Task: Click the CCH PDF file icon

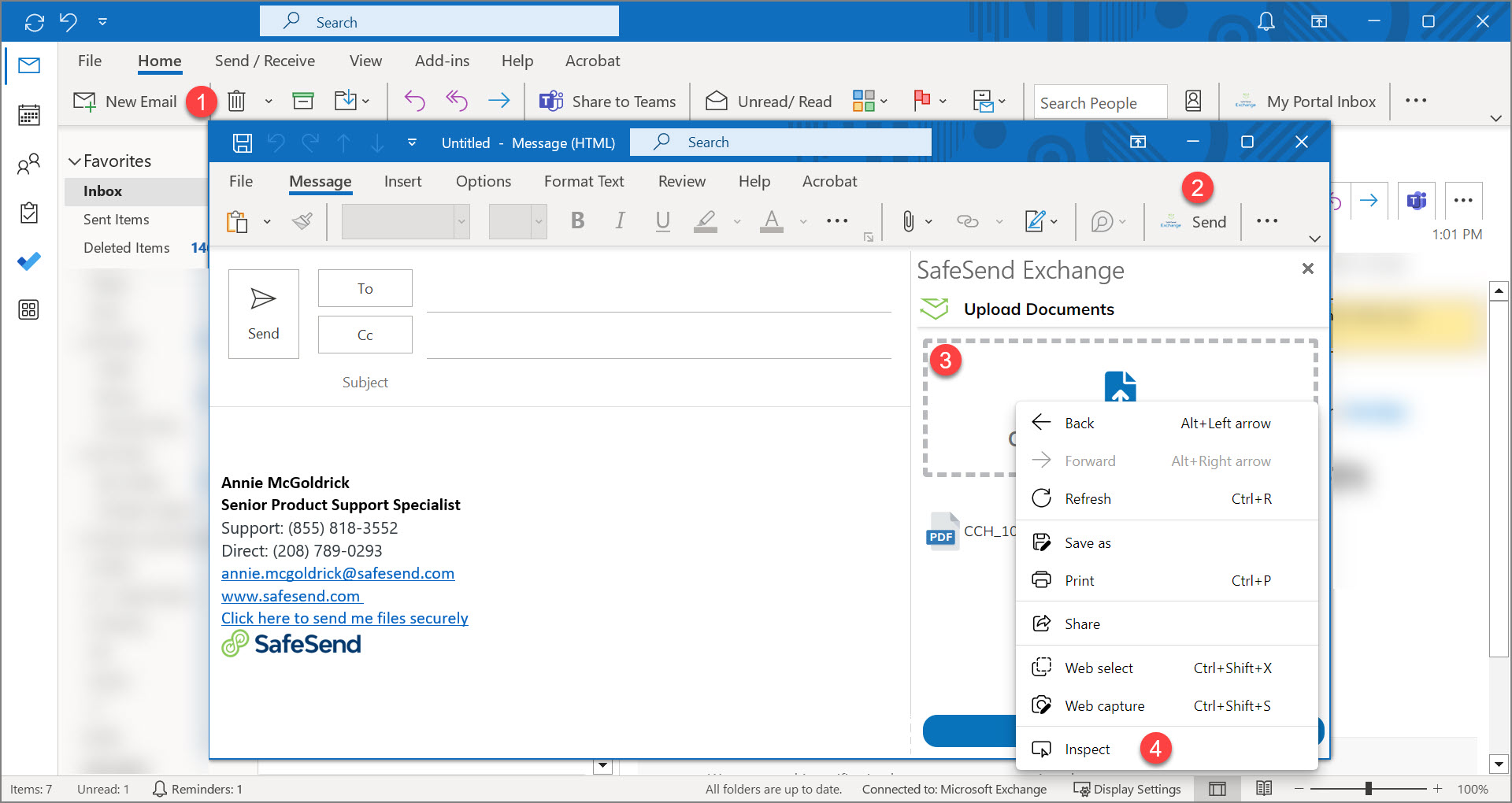Action: [x=942, y=531]
